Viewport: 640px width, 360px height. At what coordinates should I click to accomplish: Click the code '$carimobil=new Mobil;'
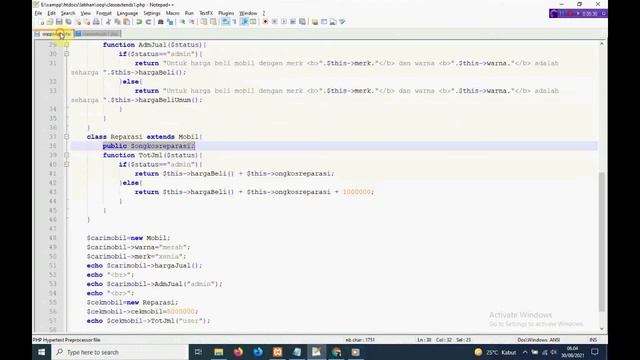128,238
